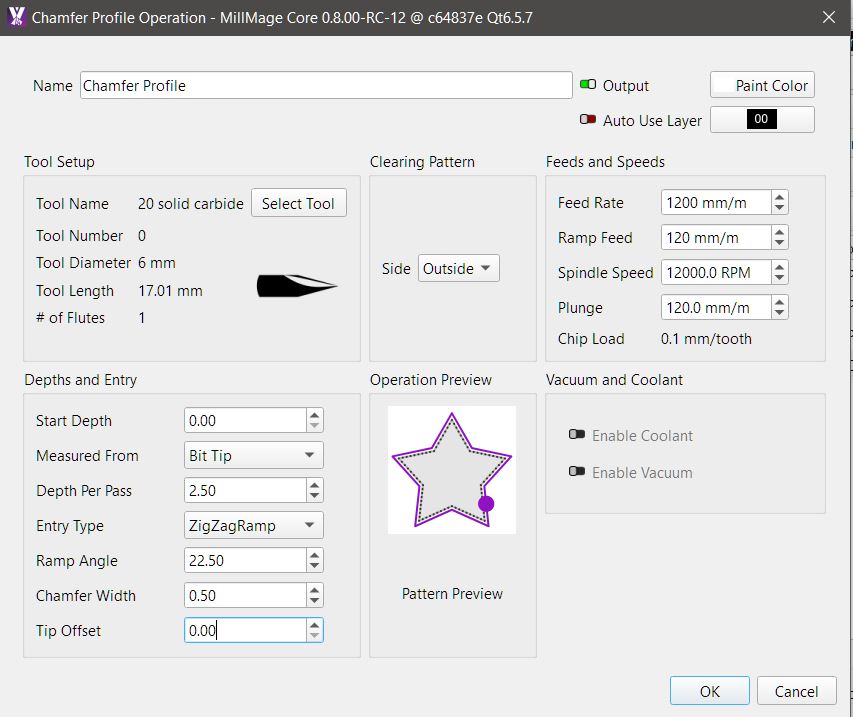Open the Side dropdown set to Outside
Screen dimensions: 853x717
pyautogui.click(x=458, y=268)
